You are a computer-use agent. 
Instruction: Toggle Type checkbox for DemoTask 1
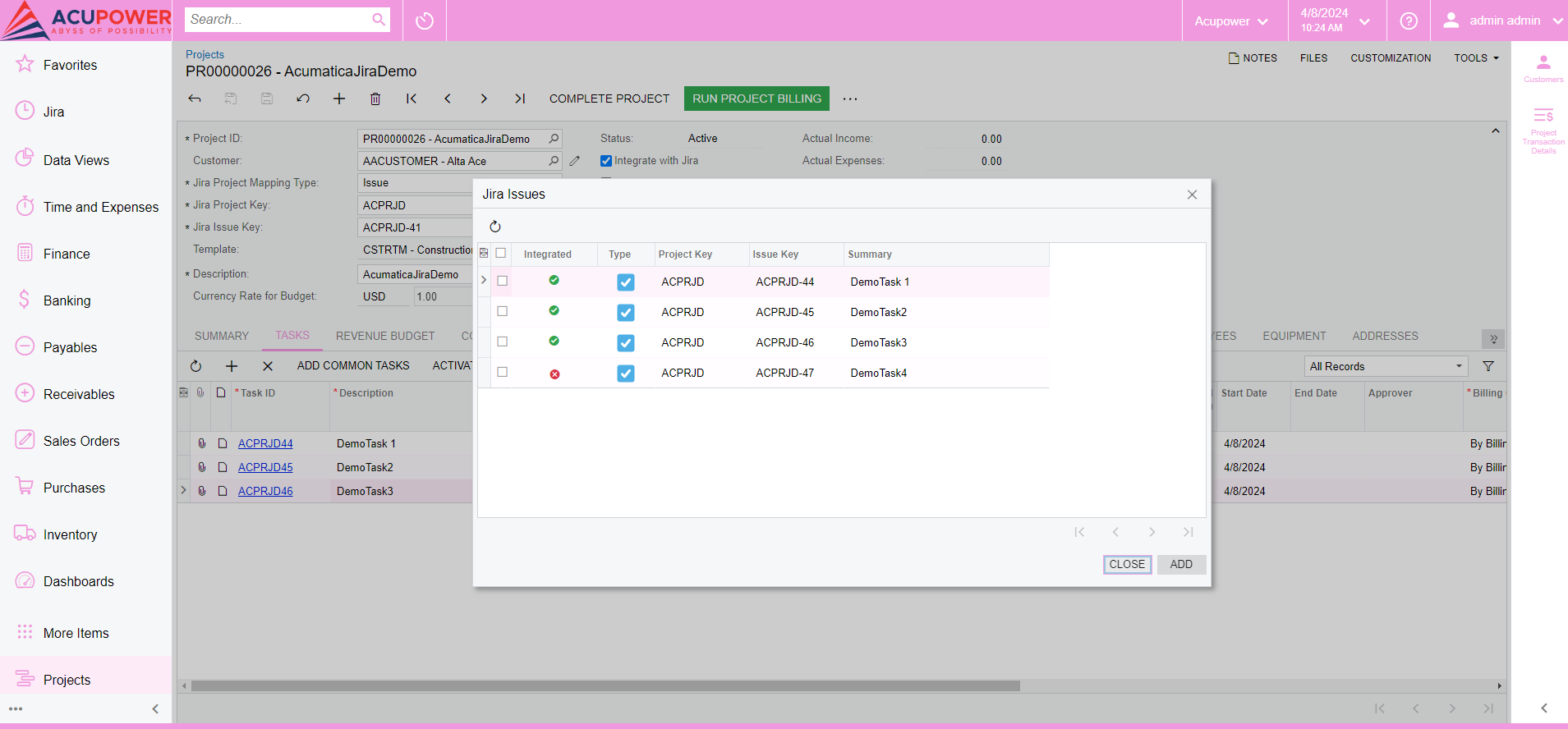626,282
